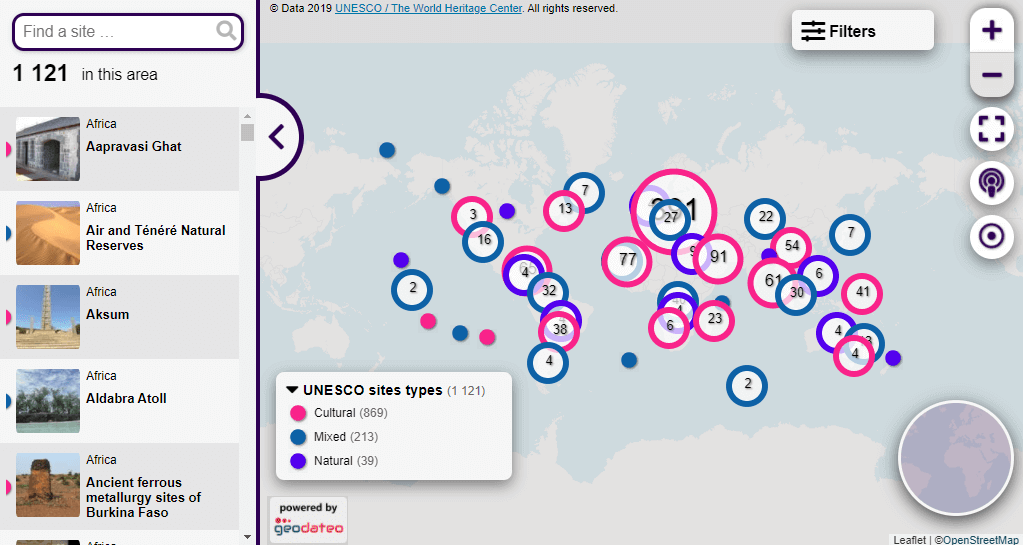Click the cluster marker labeled 54

(791, 247)
